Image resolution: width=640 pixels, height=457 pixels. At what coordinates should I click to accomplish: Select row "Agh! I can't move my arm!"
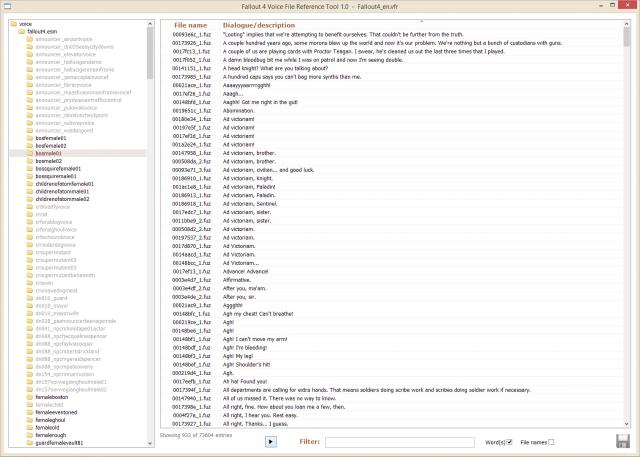tap(392, 339)
